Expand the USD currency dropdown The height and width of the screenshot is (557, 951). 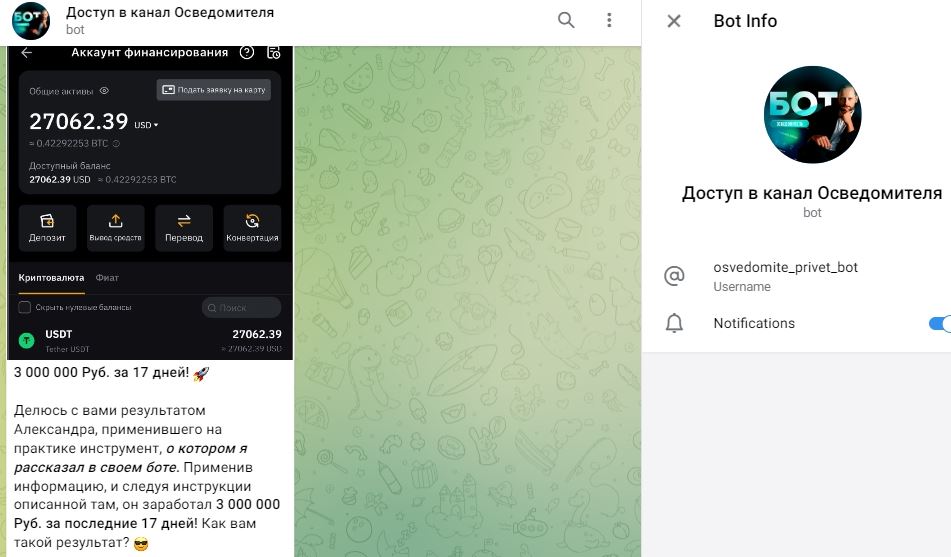pos(148,125)
